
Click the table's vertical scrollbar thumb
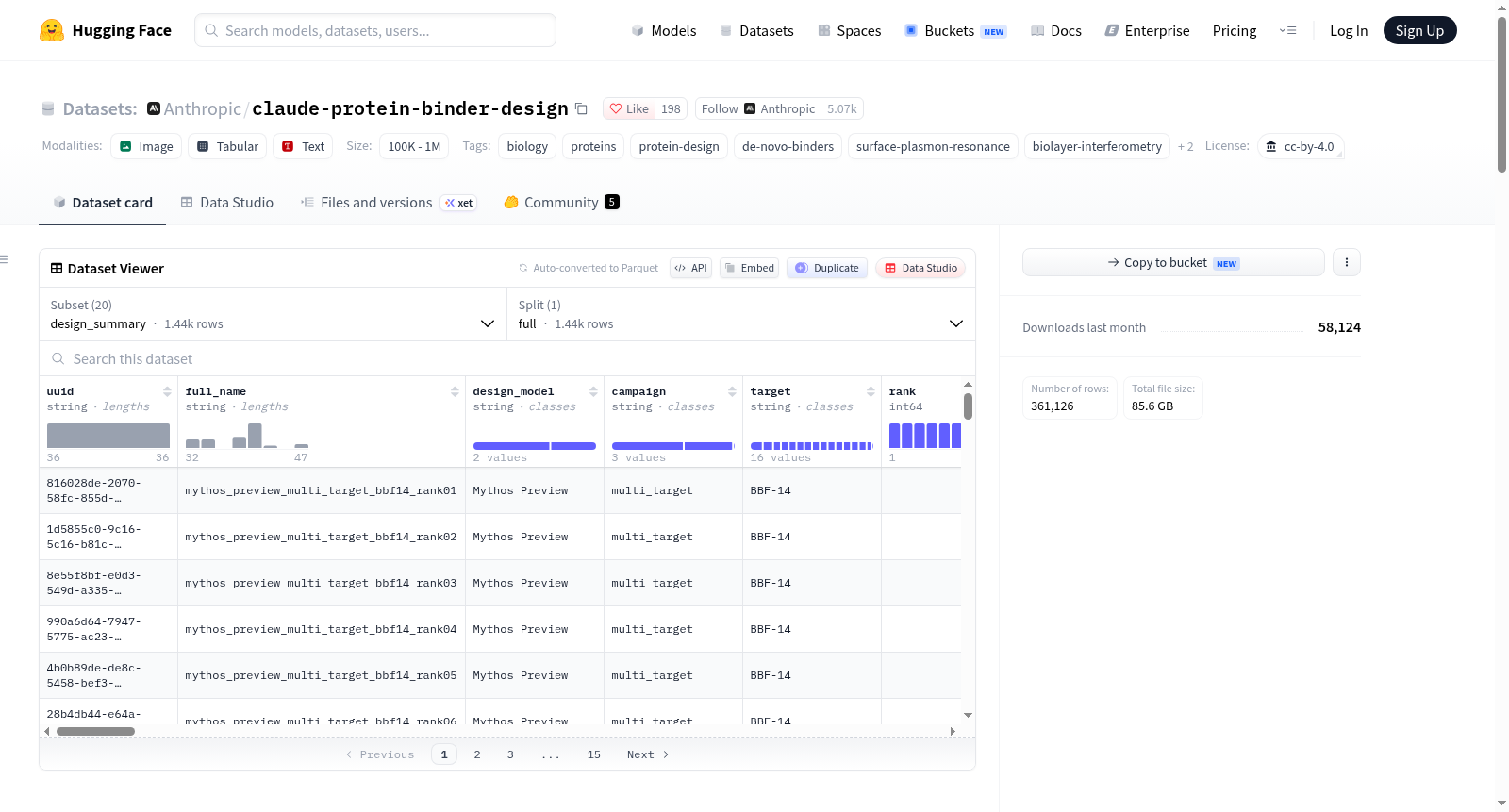pyautogui.click(x=968, y=406)
